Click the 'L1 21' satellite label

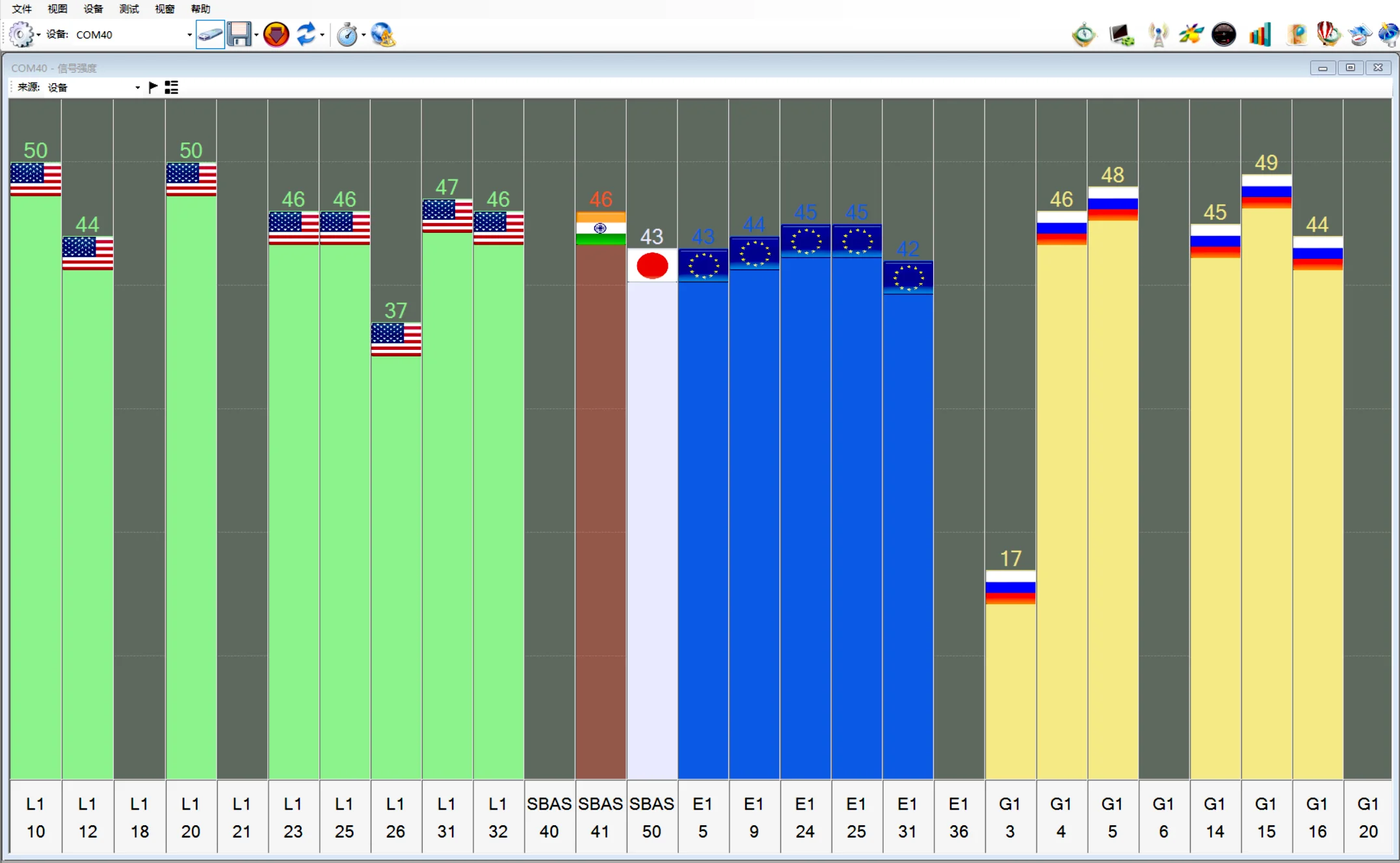[x=242, y=817]
